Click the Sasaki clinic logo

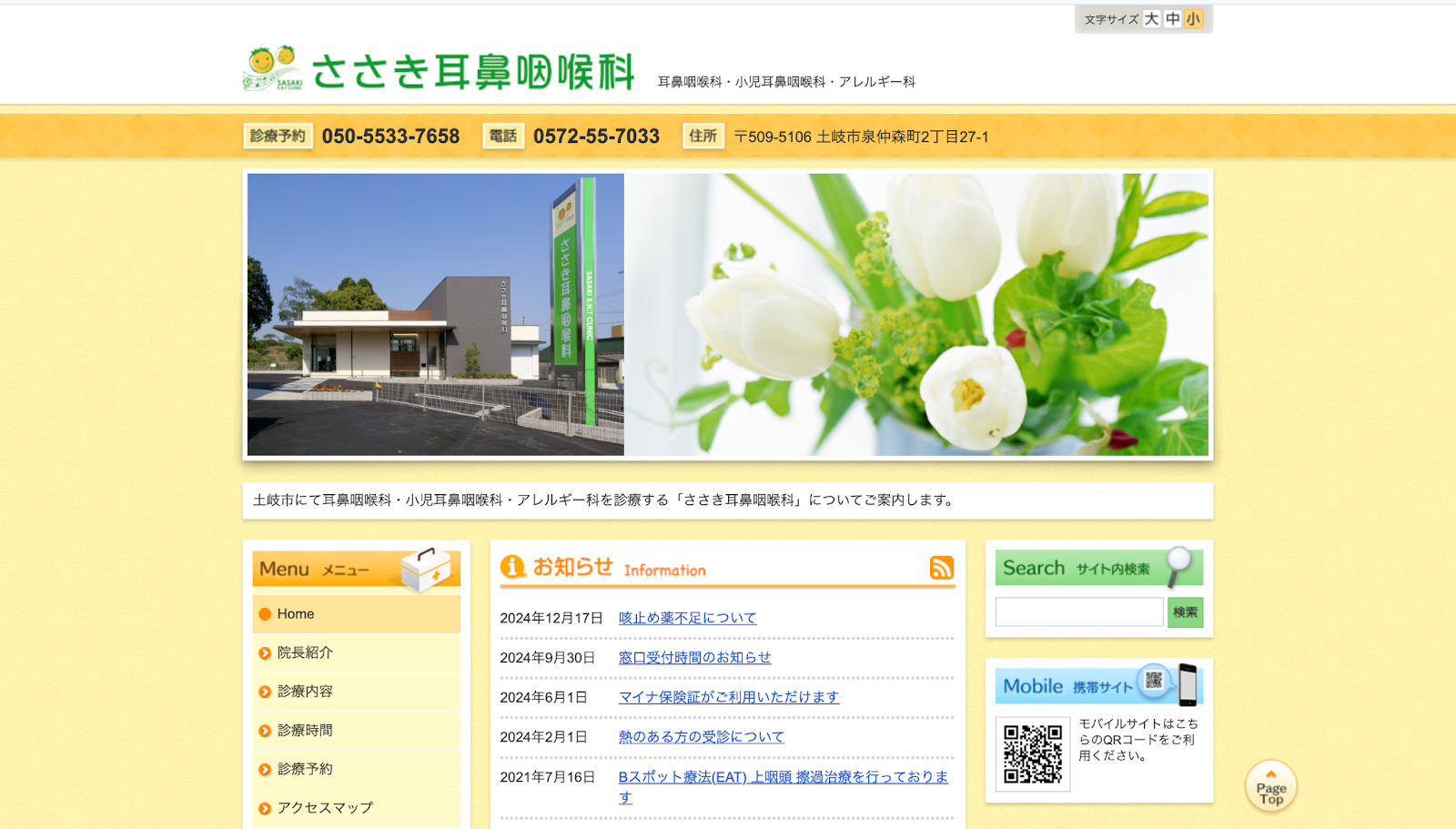coord(439,70)
